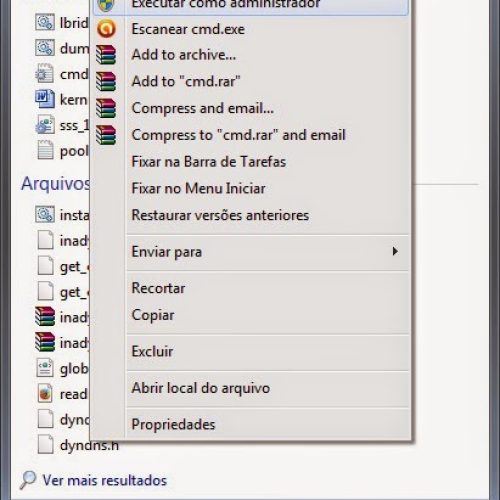Open Propriedades from context menu
This screenshot has width=500, height=500.
(x=251, y=425)
